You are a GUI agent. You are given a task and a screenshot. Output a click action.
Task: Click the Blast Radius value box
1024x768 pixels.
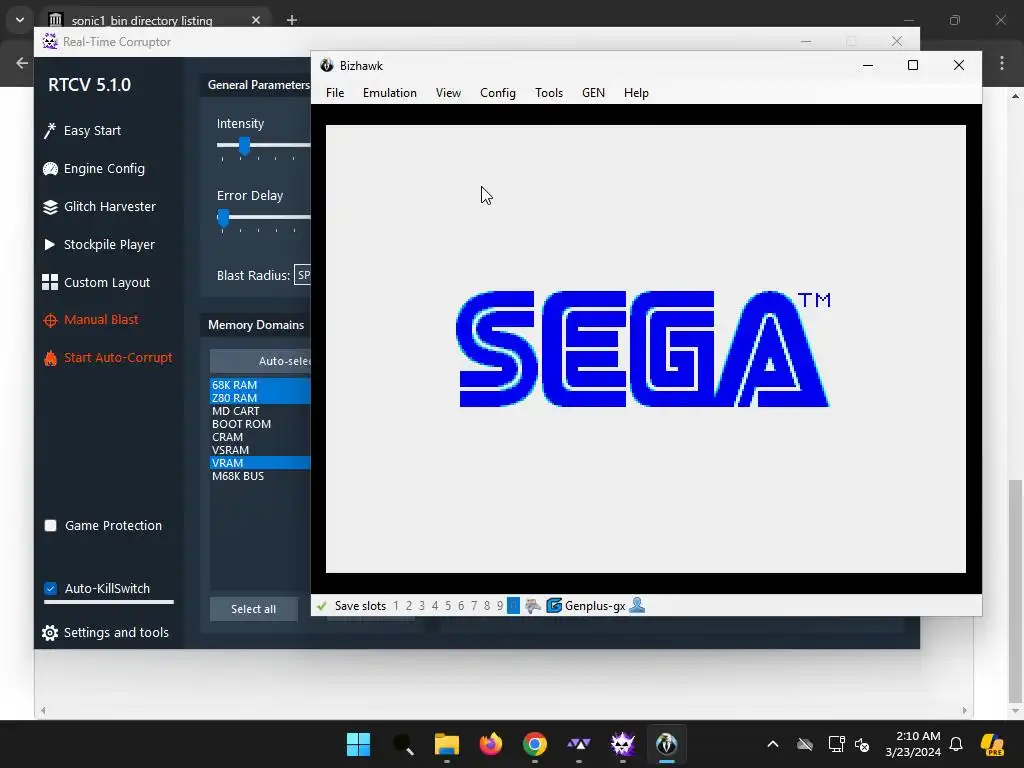pyautogui.click(x=303, y=275)
